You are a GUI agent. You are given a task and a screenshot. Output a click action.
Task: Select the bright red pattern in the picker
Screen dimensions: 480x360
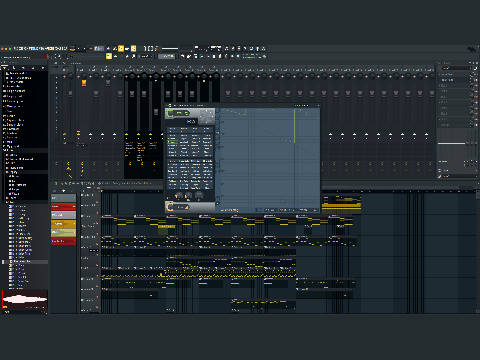pyautogui.click(x=63, y=207)
